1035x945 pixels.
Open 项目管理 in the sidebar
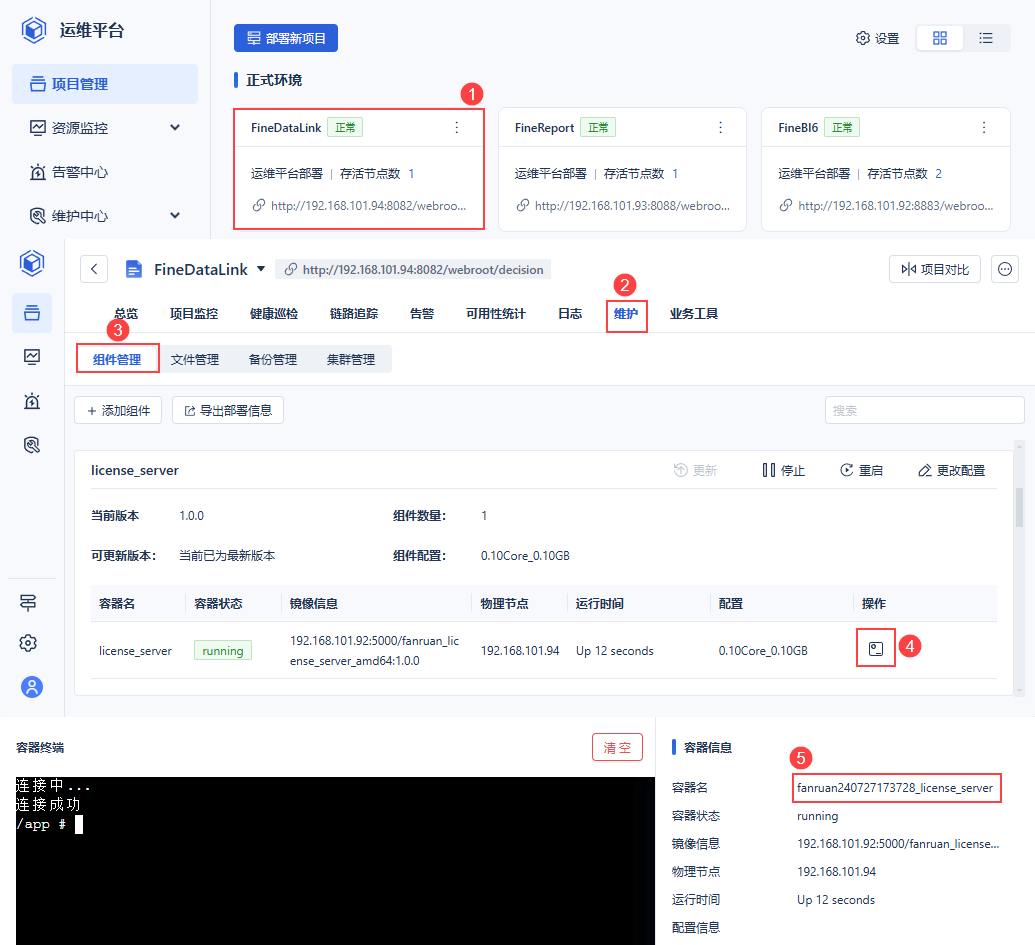[105, 84]
